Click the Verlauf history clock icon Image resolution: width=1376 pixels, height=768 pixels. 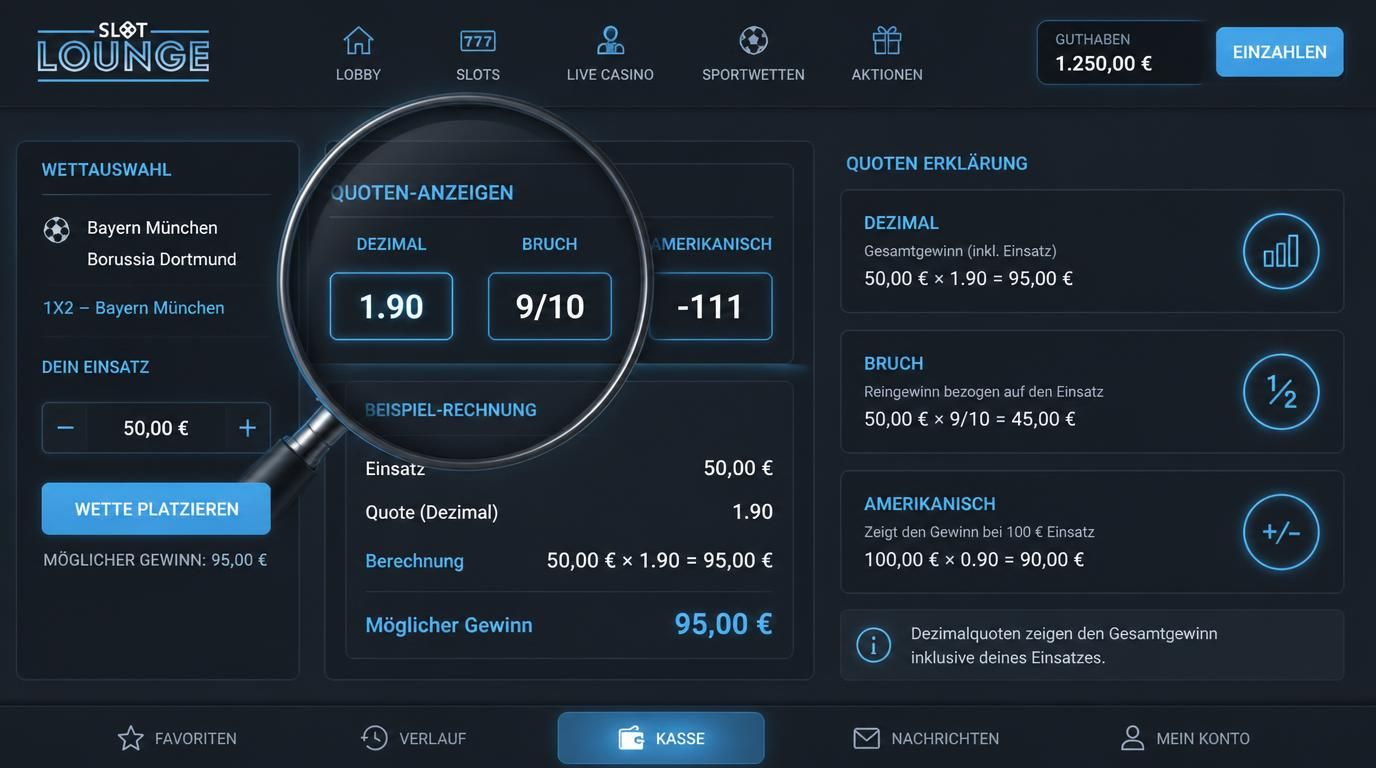coord(374,738)
